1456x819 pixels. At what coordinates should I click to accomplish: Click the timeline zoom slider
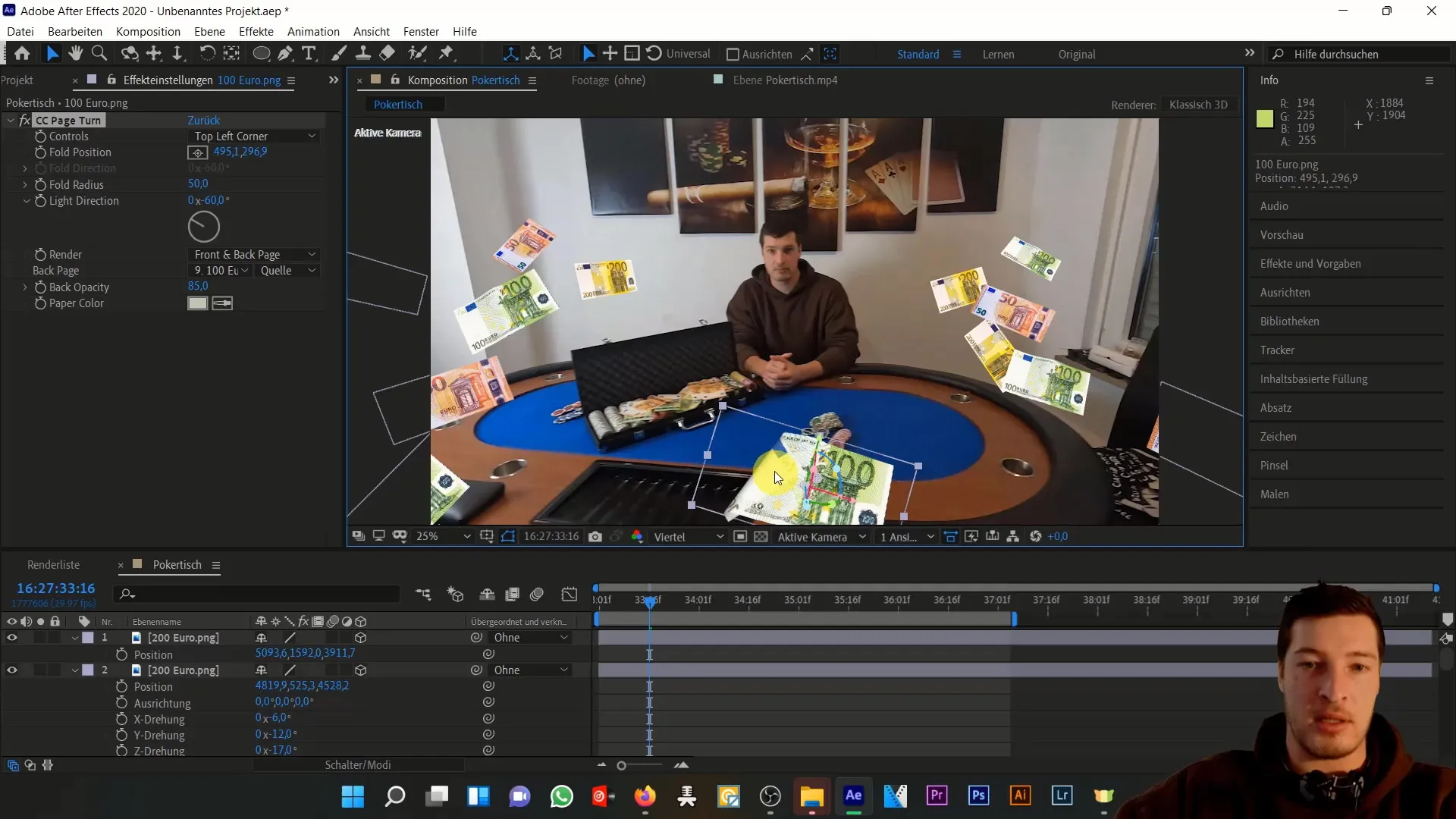[x=622, y=766]
